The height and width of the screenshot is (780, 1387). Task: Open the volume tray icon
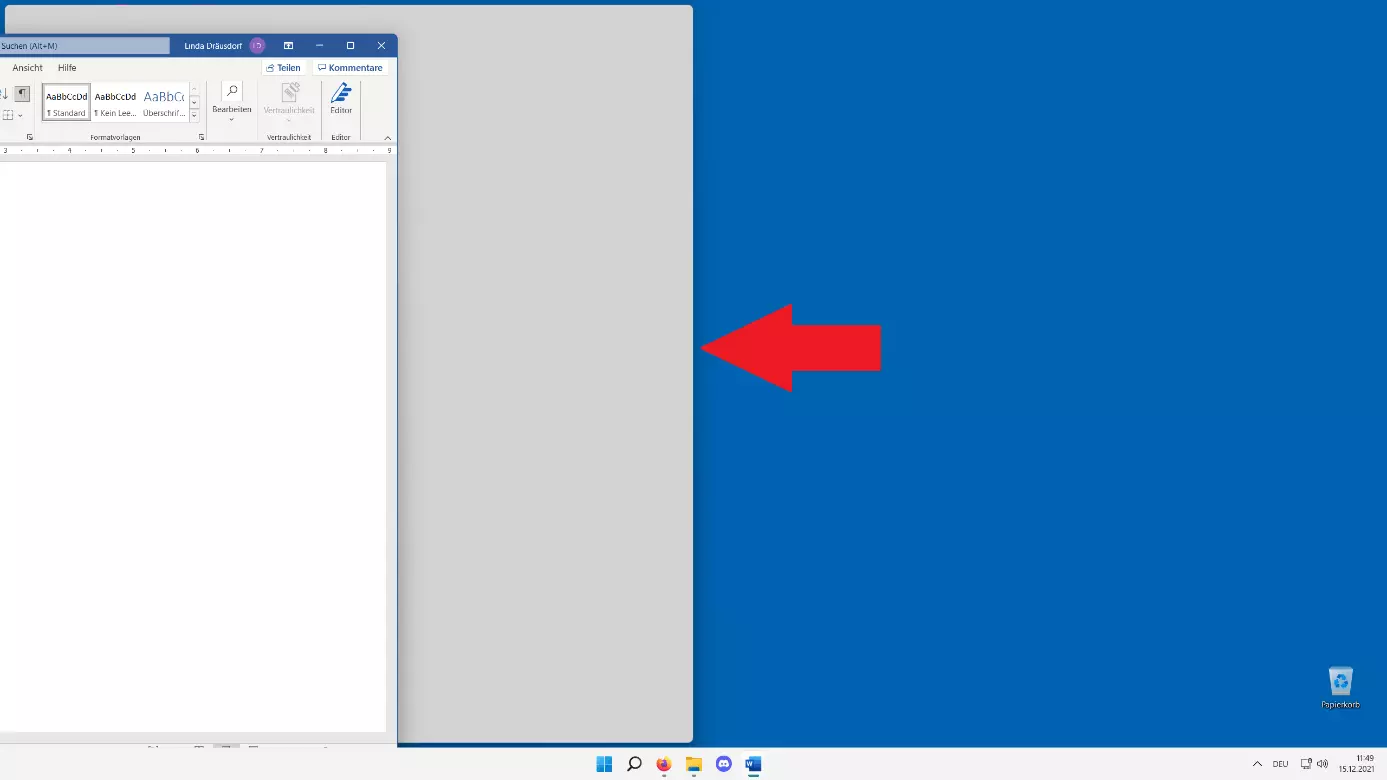pyautogui.click(x=1322, y=764)
